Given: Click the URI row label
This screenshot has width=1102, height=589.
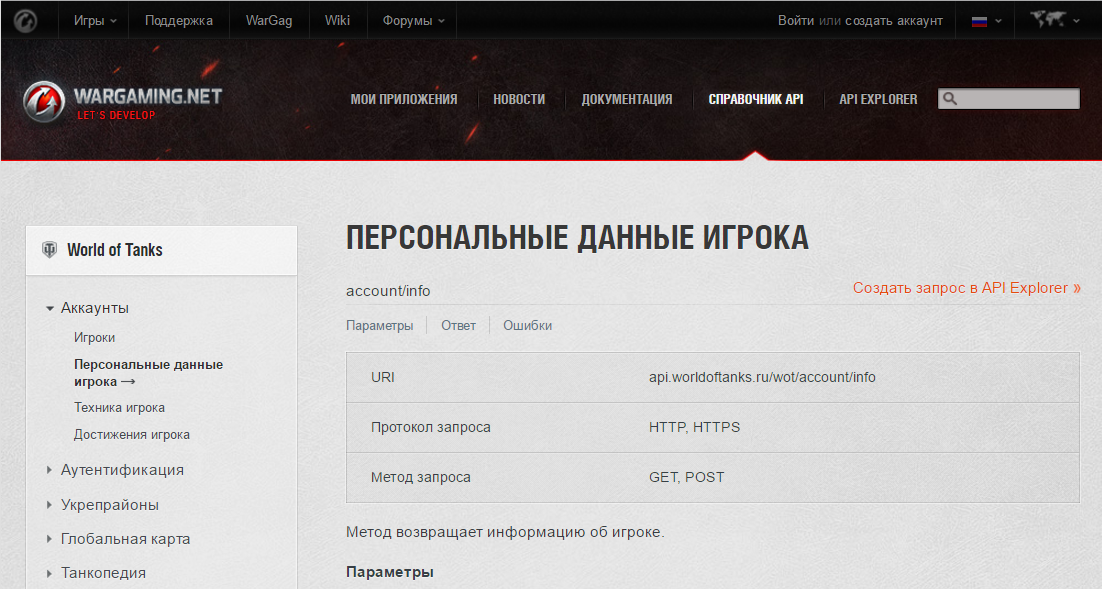Looking at the screenshot, I should click(382, 377).
